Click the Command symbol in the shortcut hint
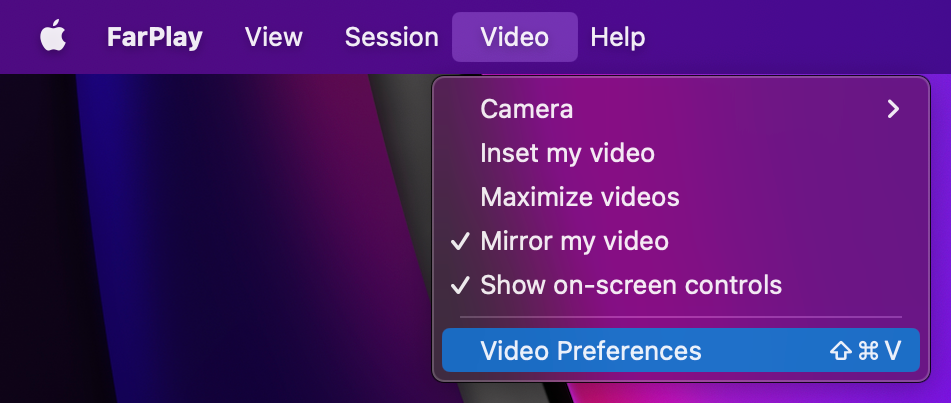The width and height of the screenshot is (951, 403). coord(868,351)
